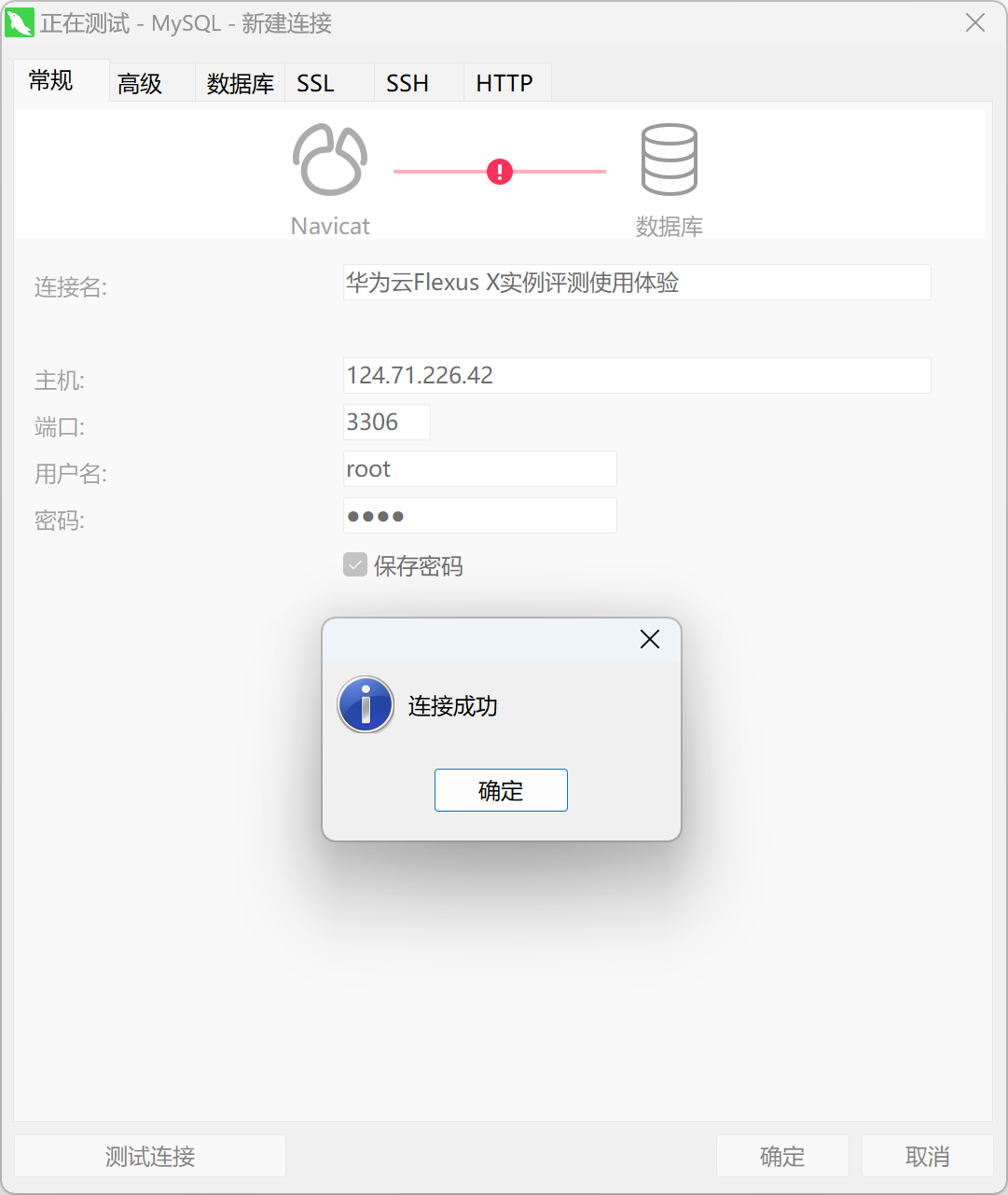Click the 连接名: label
The width and height of the screenshot is (1008, 1195).
click(71, 287)
